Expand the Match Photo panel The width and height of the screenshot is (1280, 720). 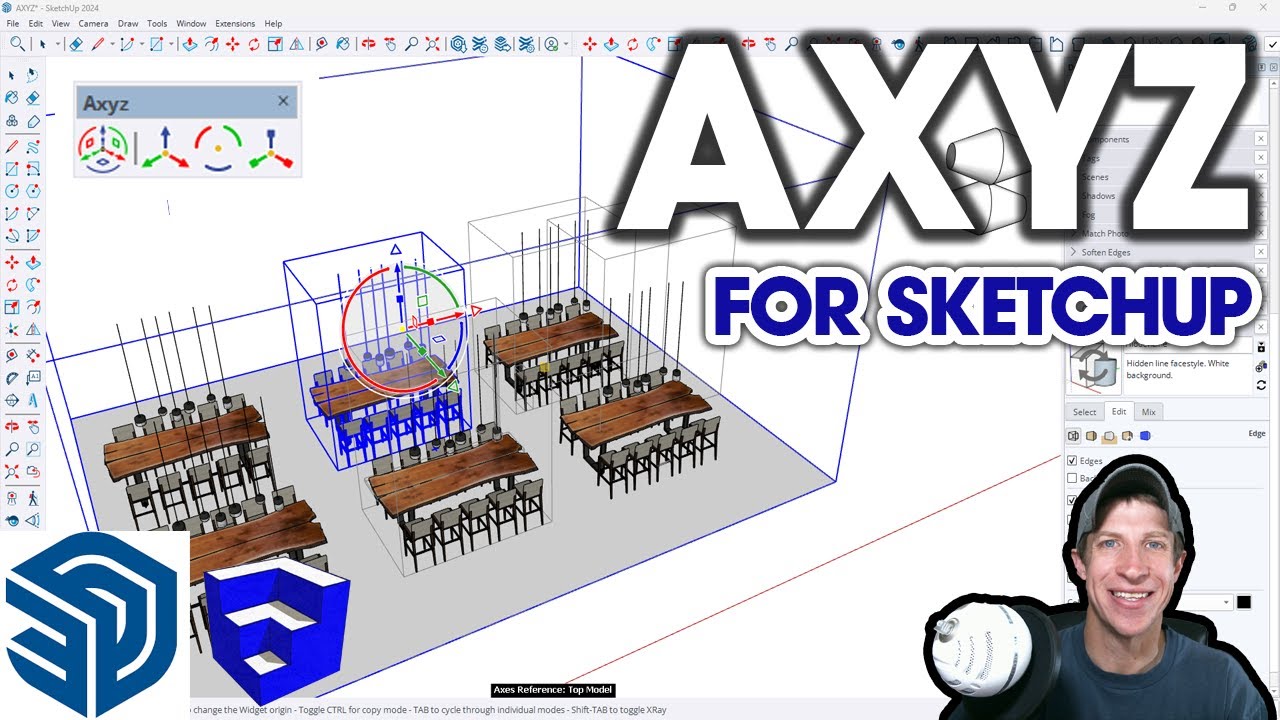click(x=1074, y=233)
